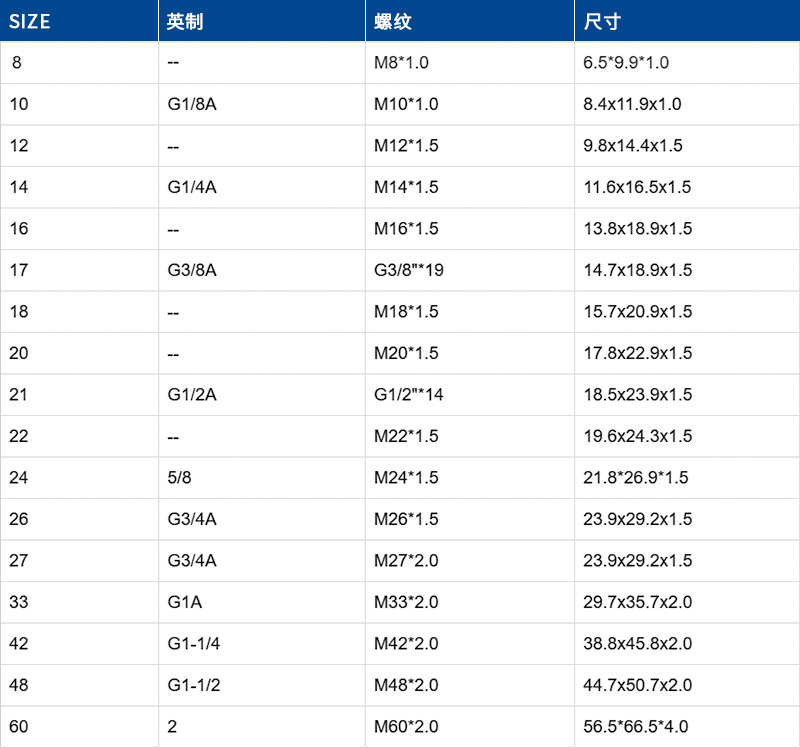Click the M26*1.5 thread cell
This screenshot has height=748, width=800.
pyautogui.click(x=406, y=519)
